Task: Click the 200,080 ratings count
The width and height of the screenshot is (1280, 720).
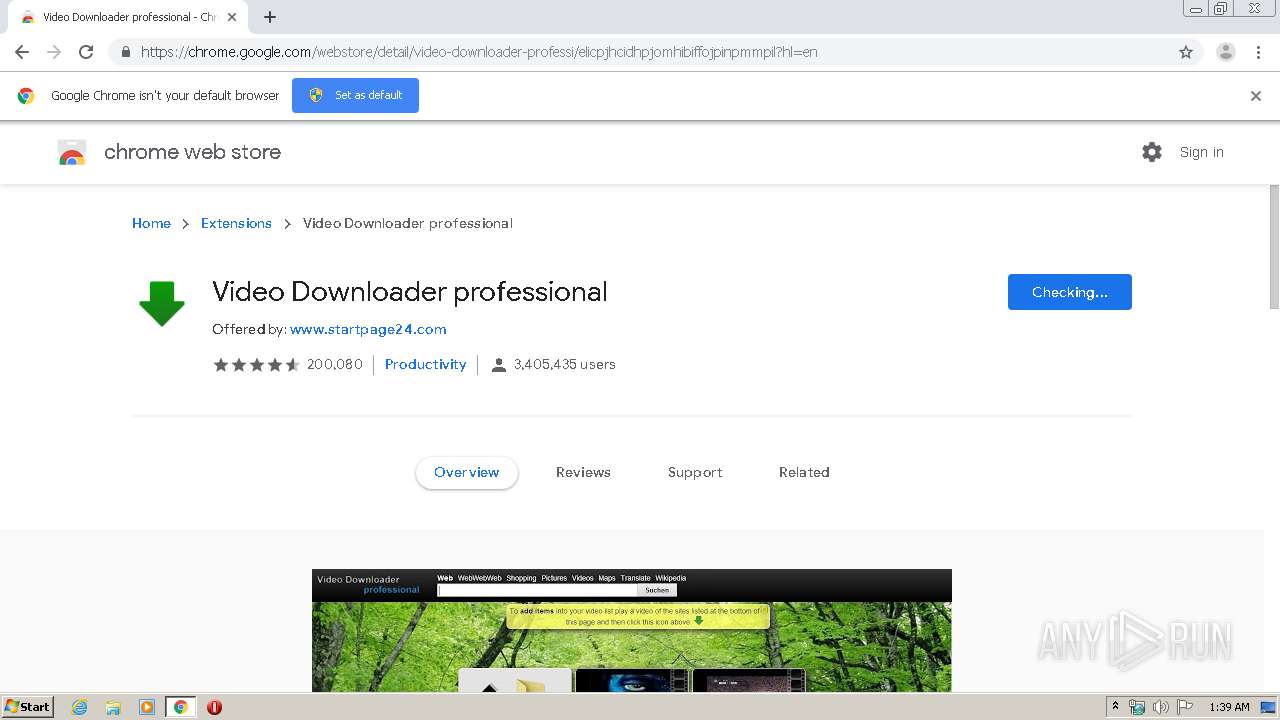Action: point(335,364)
